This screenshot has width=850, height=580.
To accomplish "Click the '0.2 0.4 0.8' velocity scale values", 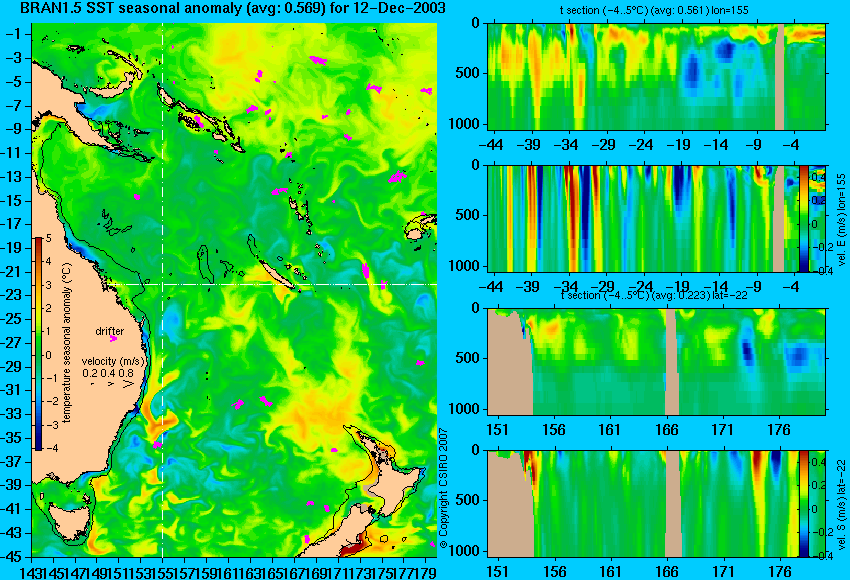I will (x=108, y=373).
